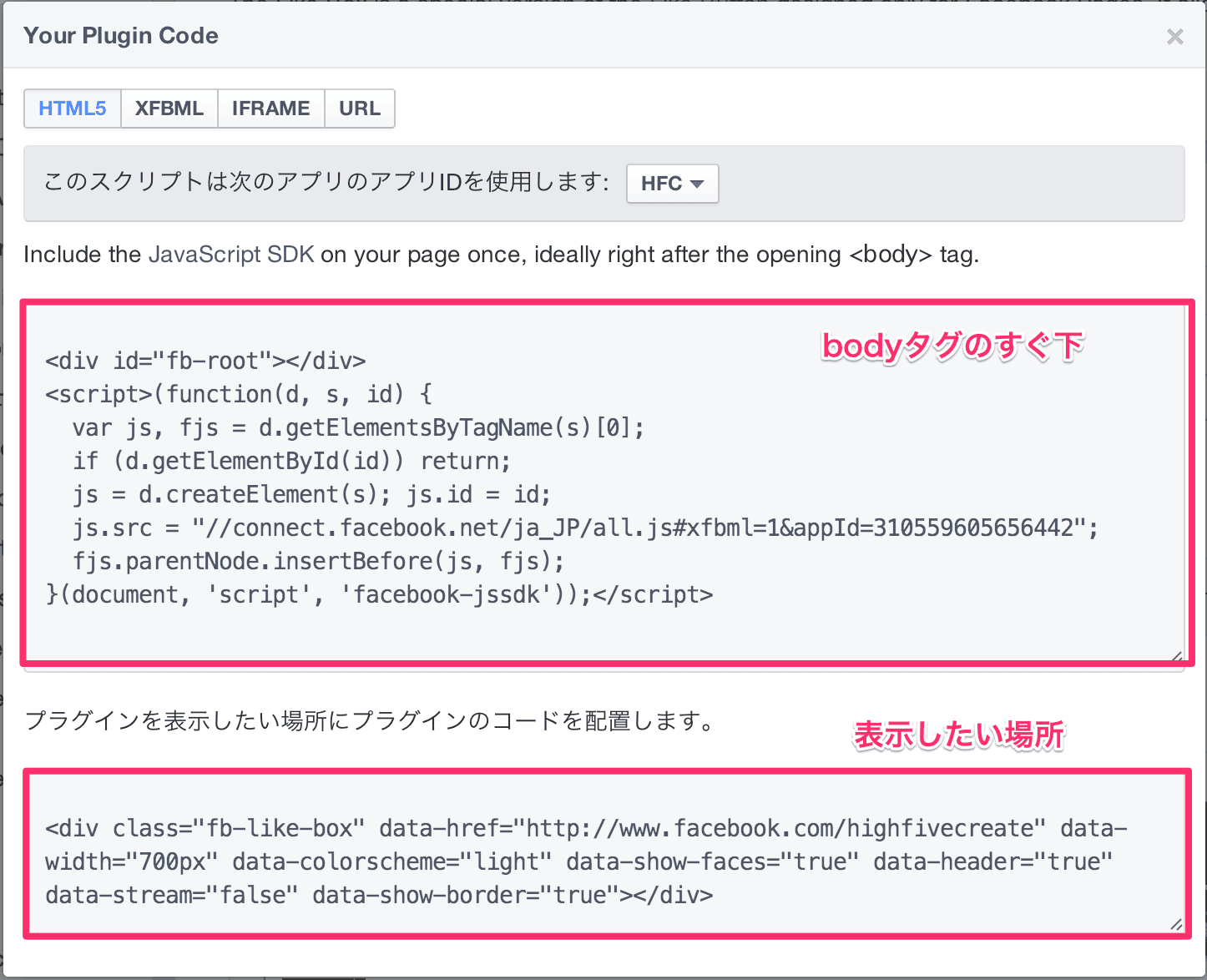
Task: Click the pink '表示したい場所' annotation
Action: coord(959,735)
